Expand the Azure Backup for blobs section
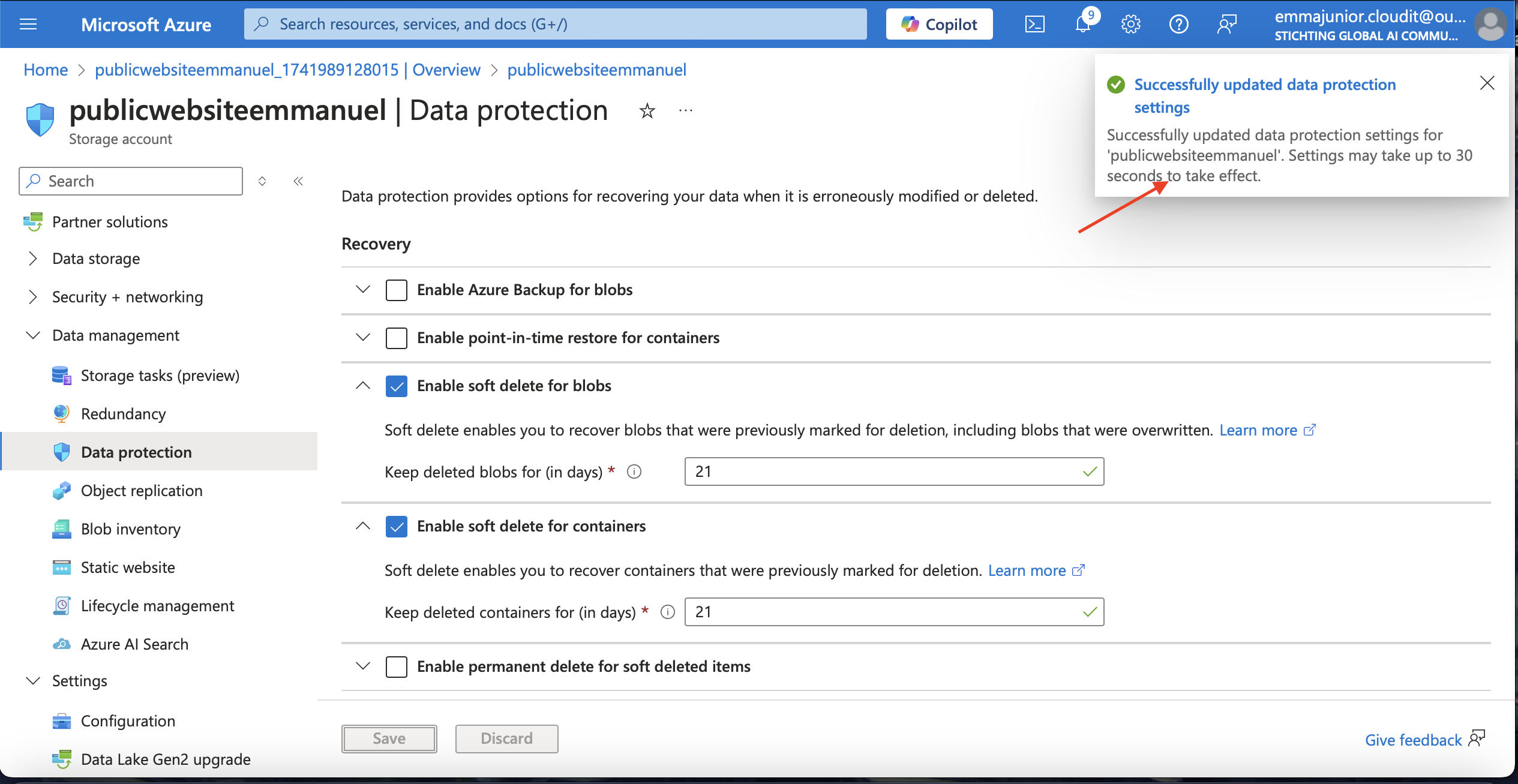 point(363,289)
